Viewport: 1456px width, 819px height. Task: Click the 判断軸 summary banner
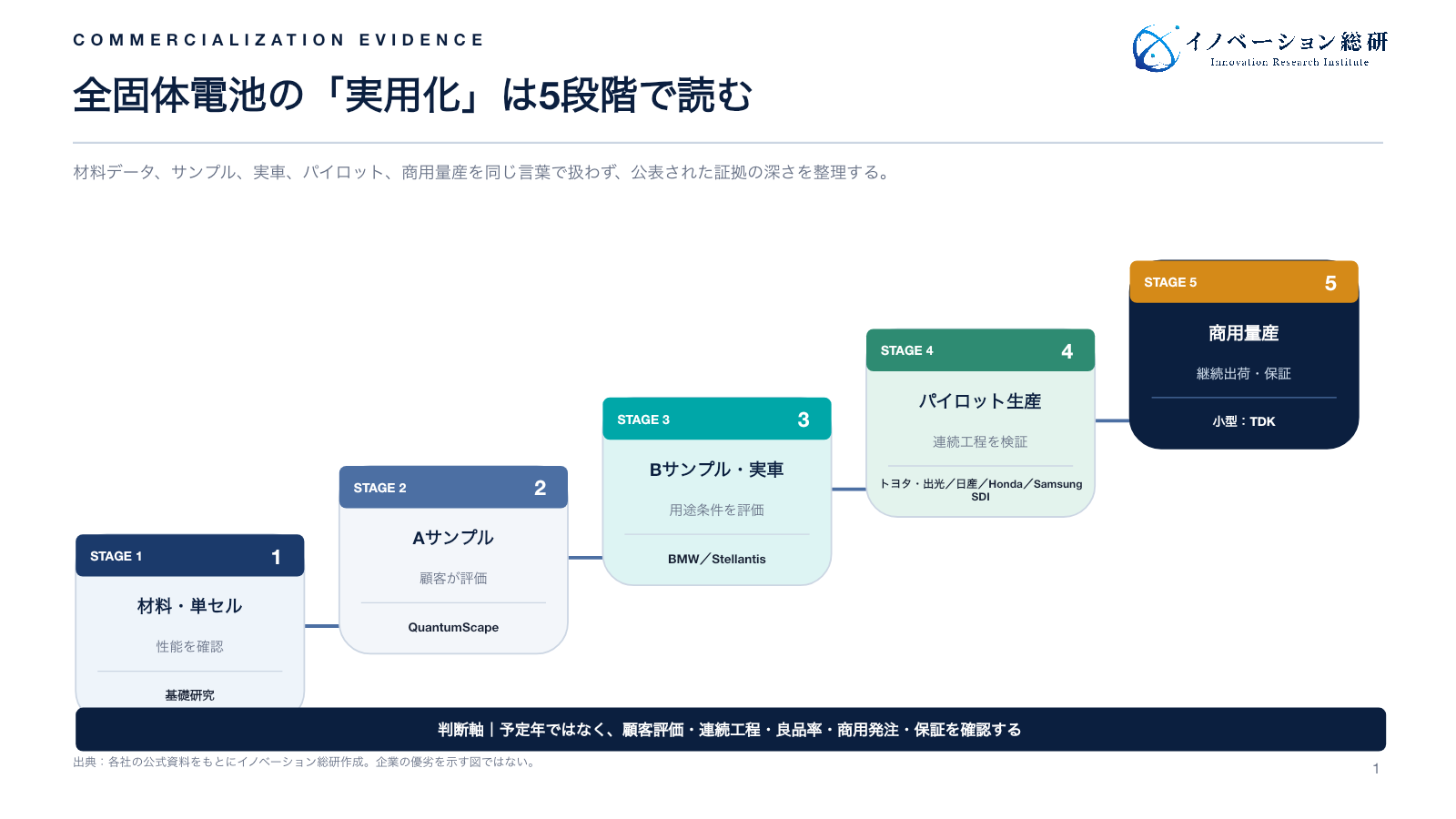(x=731, y=730)
